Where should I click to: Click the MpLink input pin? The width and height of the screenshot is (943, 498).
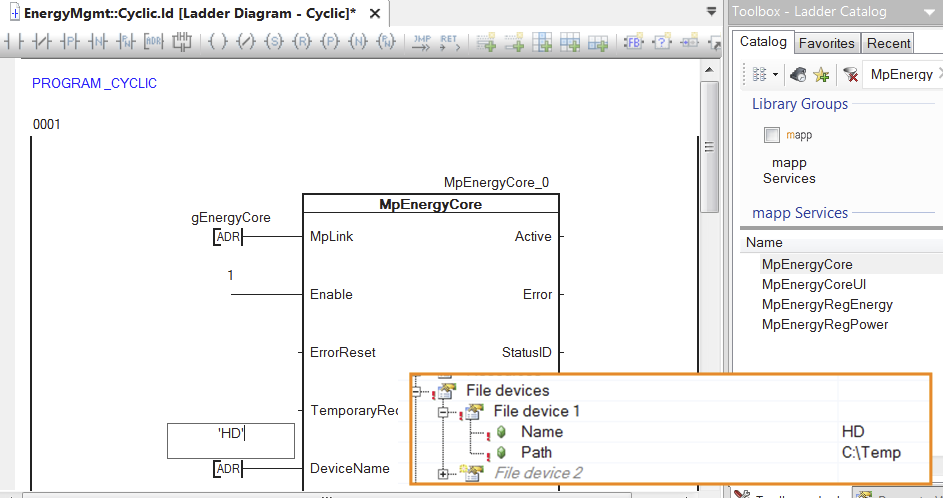click(331, 236)
